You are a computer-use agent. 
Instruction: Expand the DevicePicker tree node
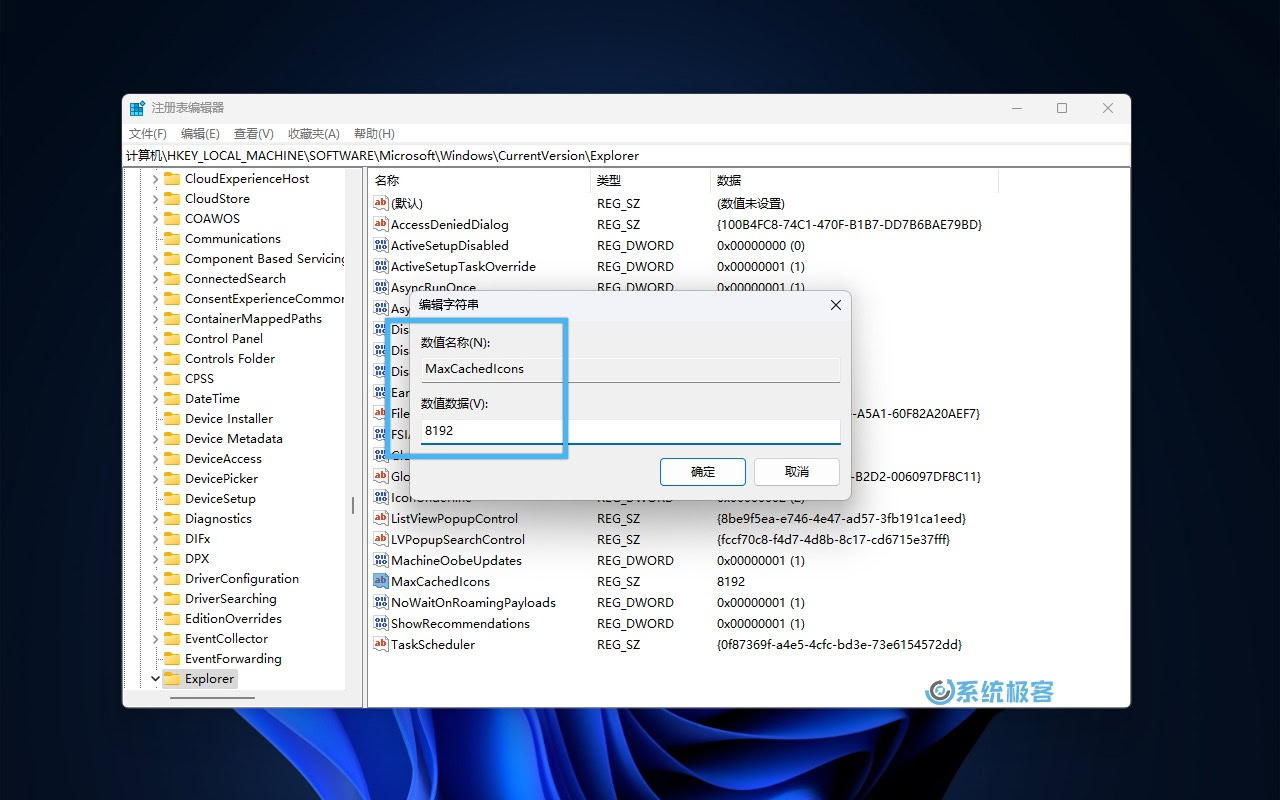point(155,479)
